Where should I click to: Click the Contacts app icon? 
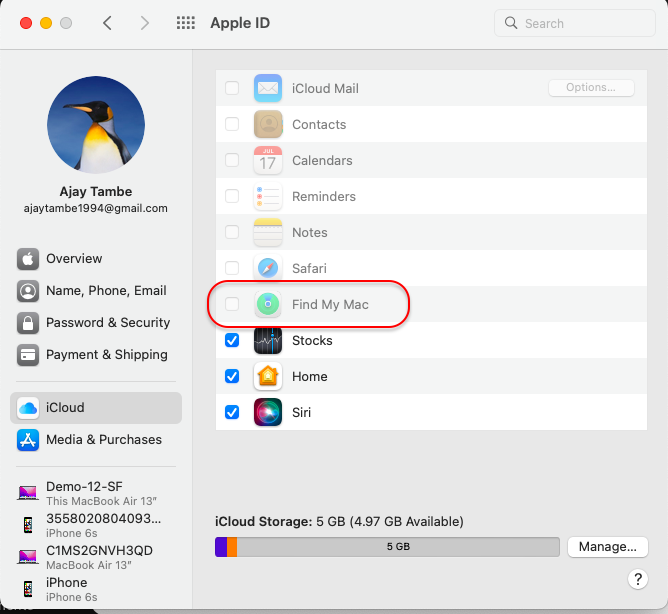click(x=268, y=124)
